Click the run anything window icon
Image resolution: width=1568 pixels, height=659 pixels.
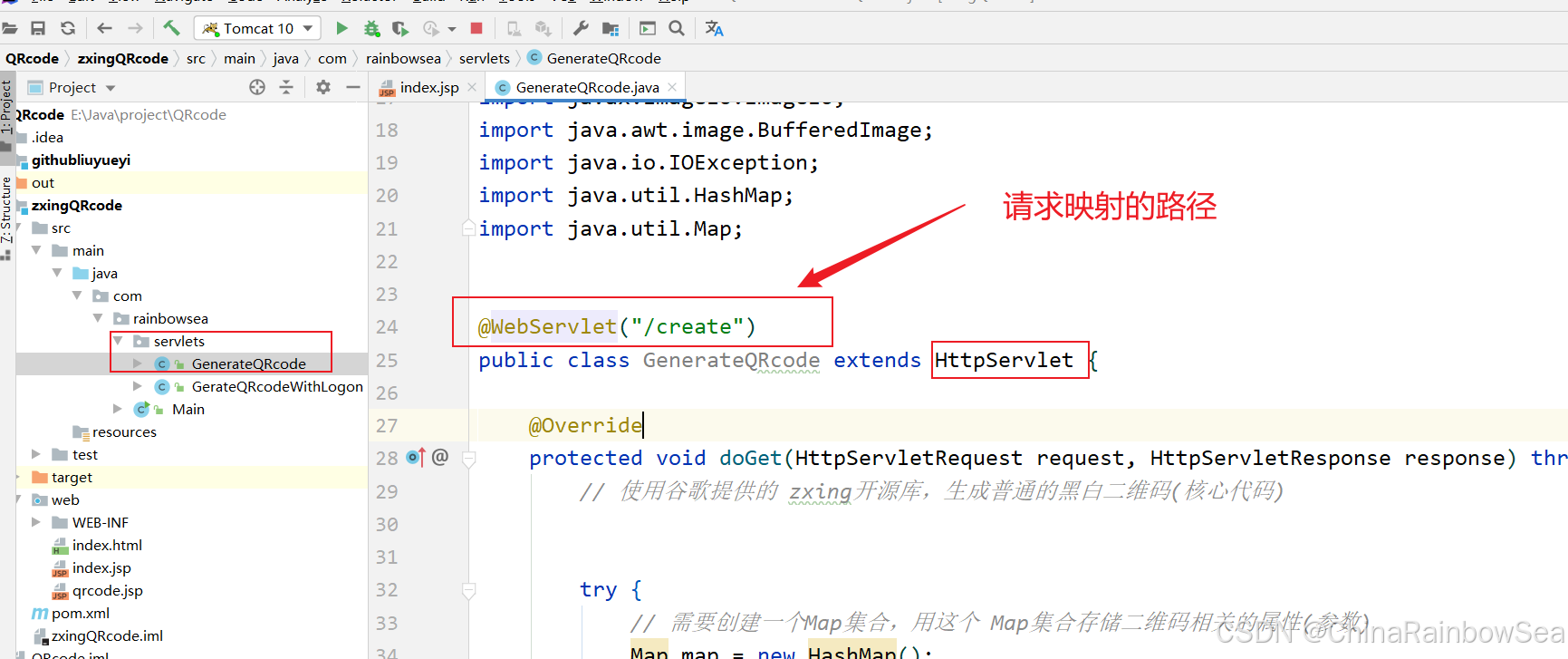tap(648, 29)
